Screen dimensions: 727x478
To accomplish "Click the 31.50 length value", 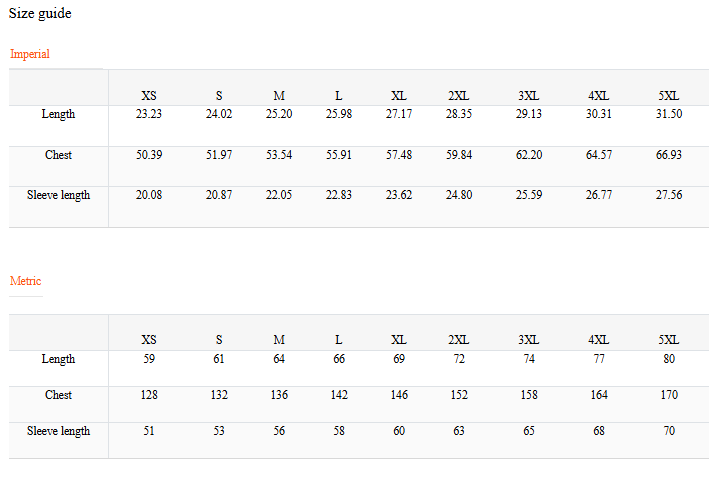I will pos(669,114).
